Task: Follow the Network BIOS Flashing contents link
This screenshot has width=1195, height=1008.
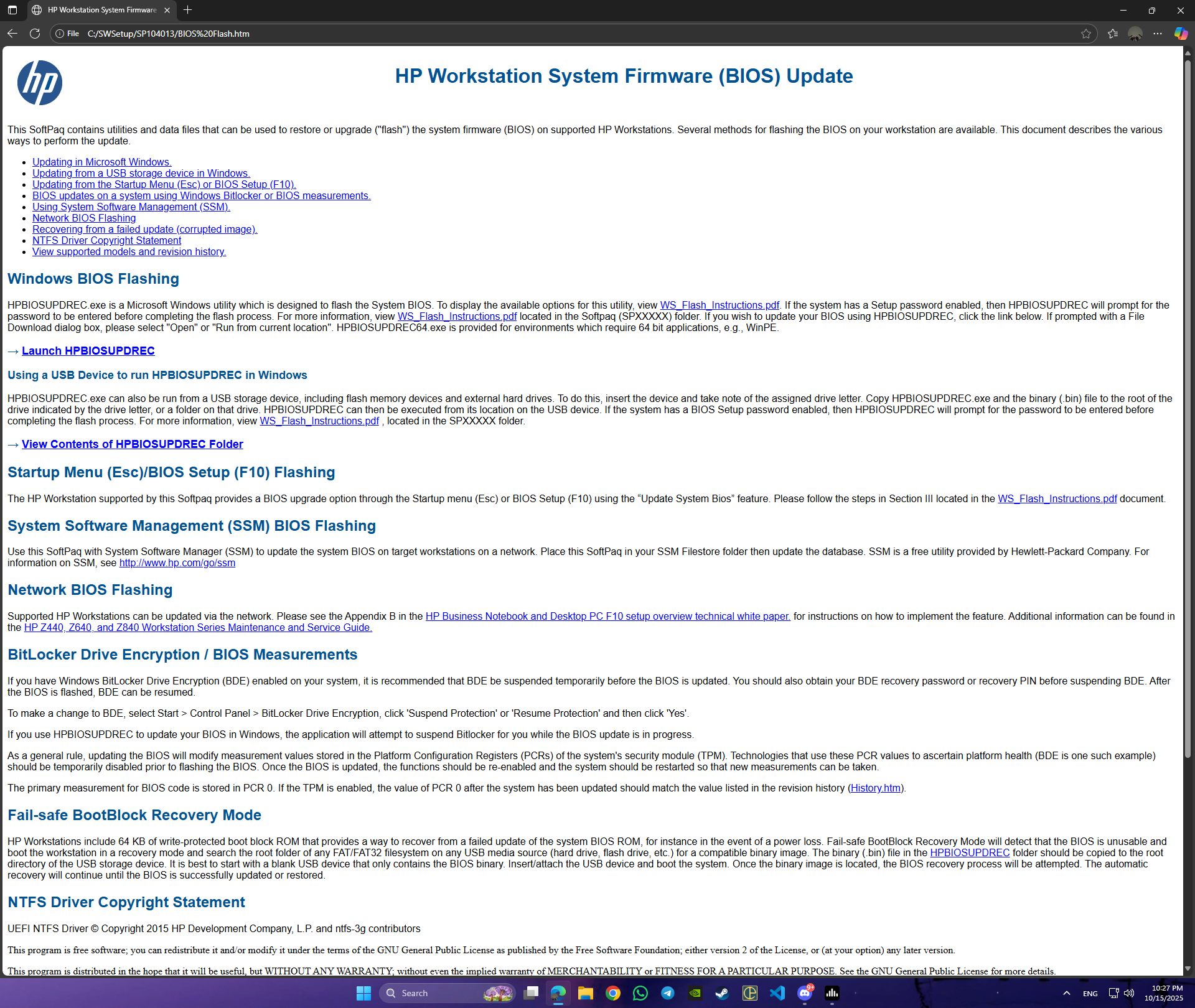Action: click(x=84, y=218)
